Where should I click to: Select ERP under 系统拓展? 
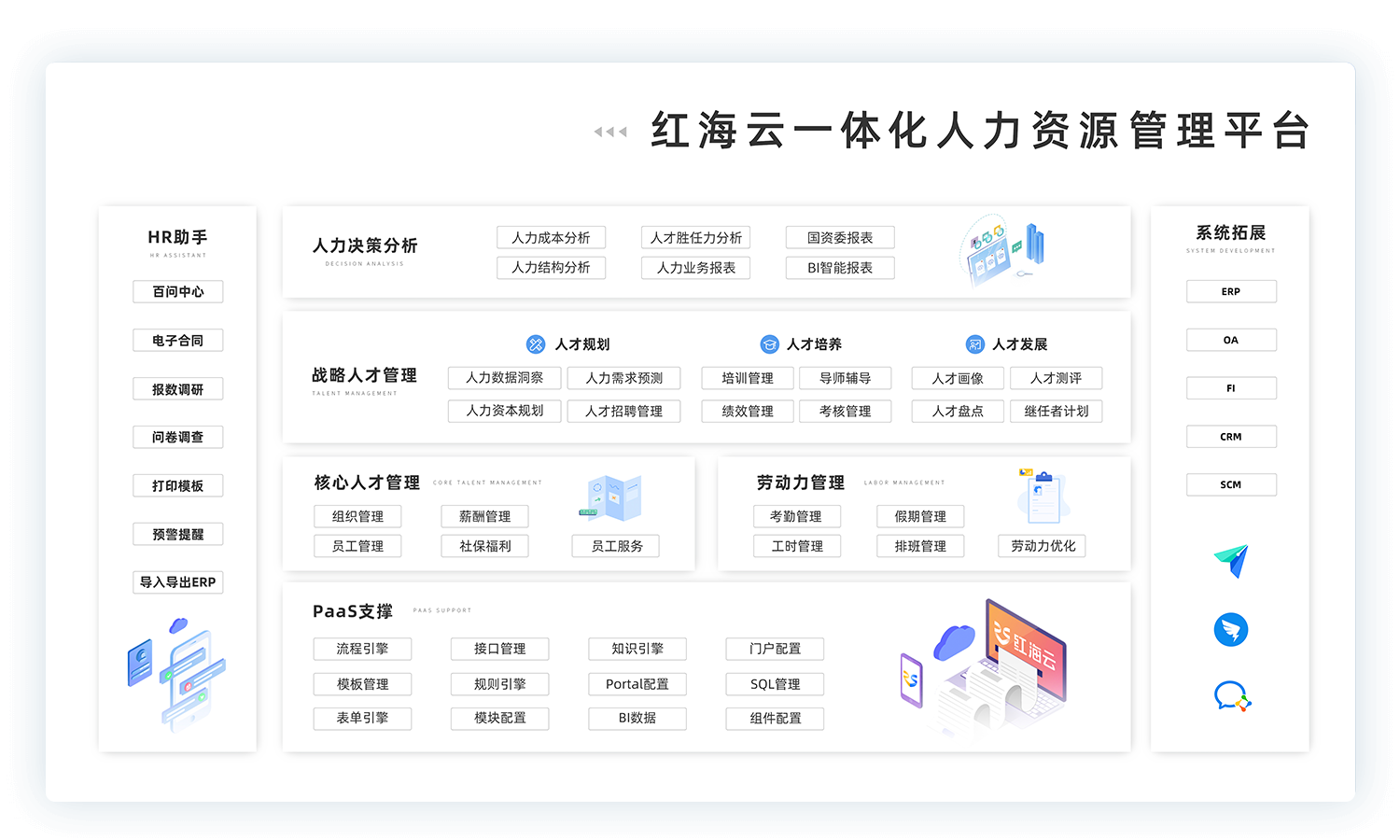point(1231,291)
